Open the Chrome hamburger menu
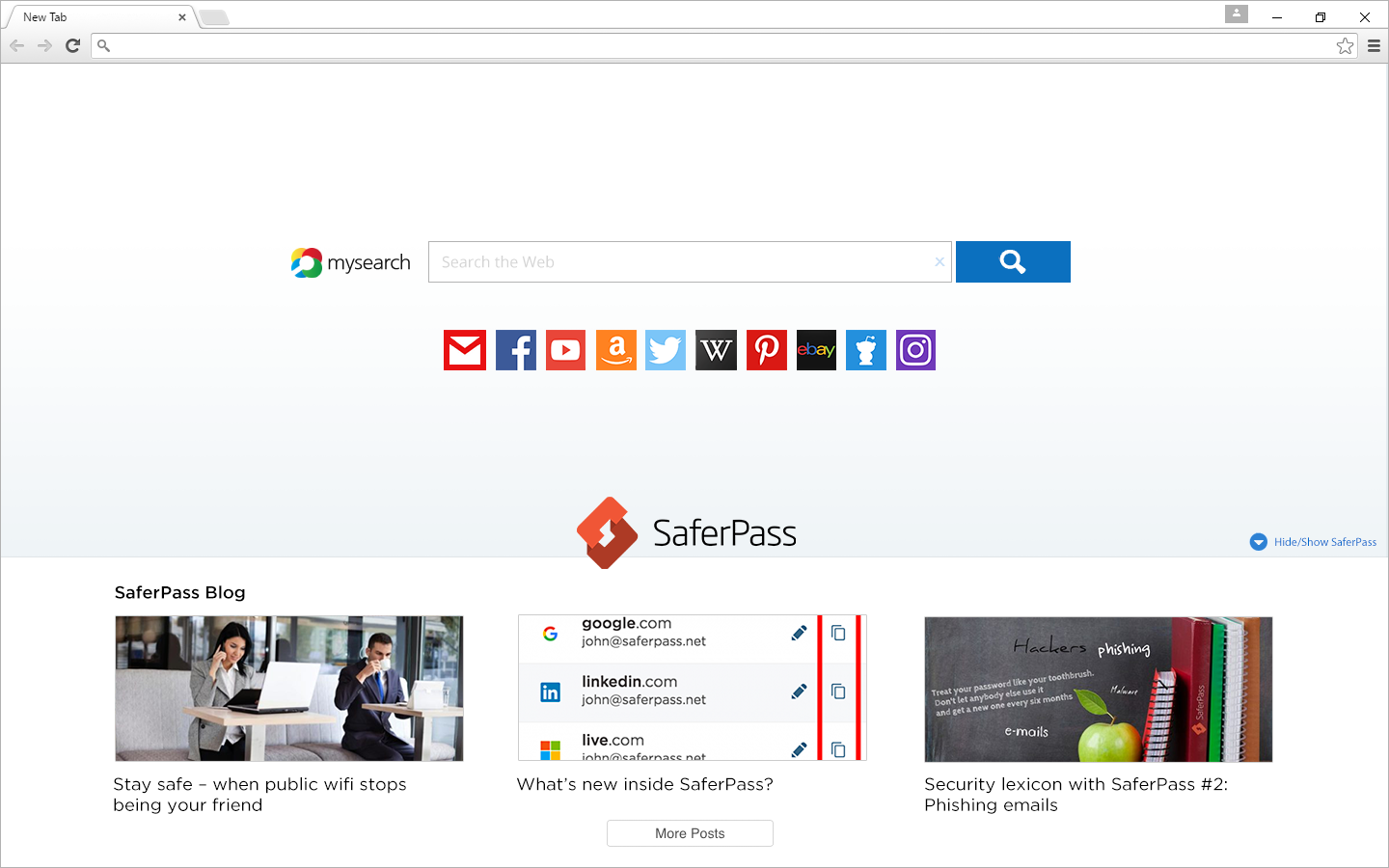 click(1374, 45)
